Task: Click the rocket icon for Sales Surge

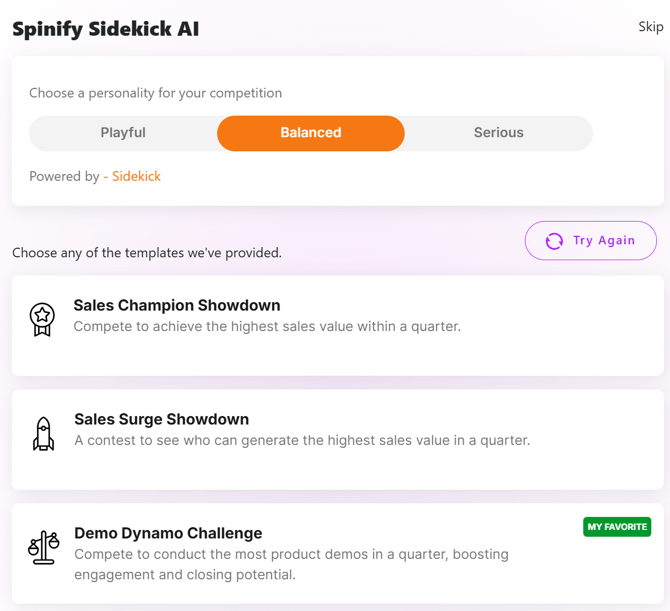Action: 43,434
